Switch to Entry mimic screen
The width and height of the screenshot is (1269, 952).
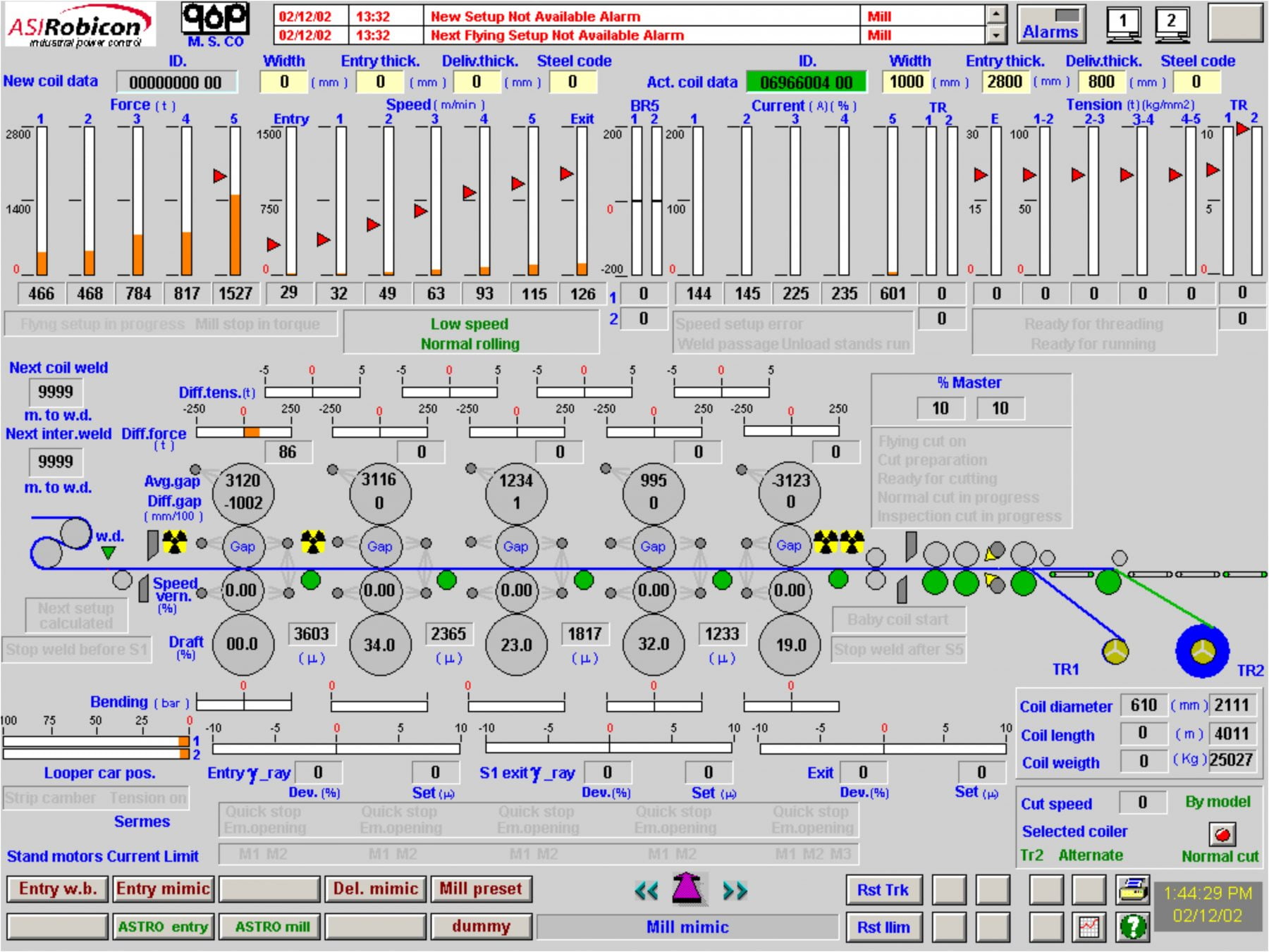pyautogui.click(x=163, y=889)
